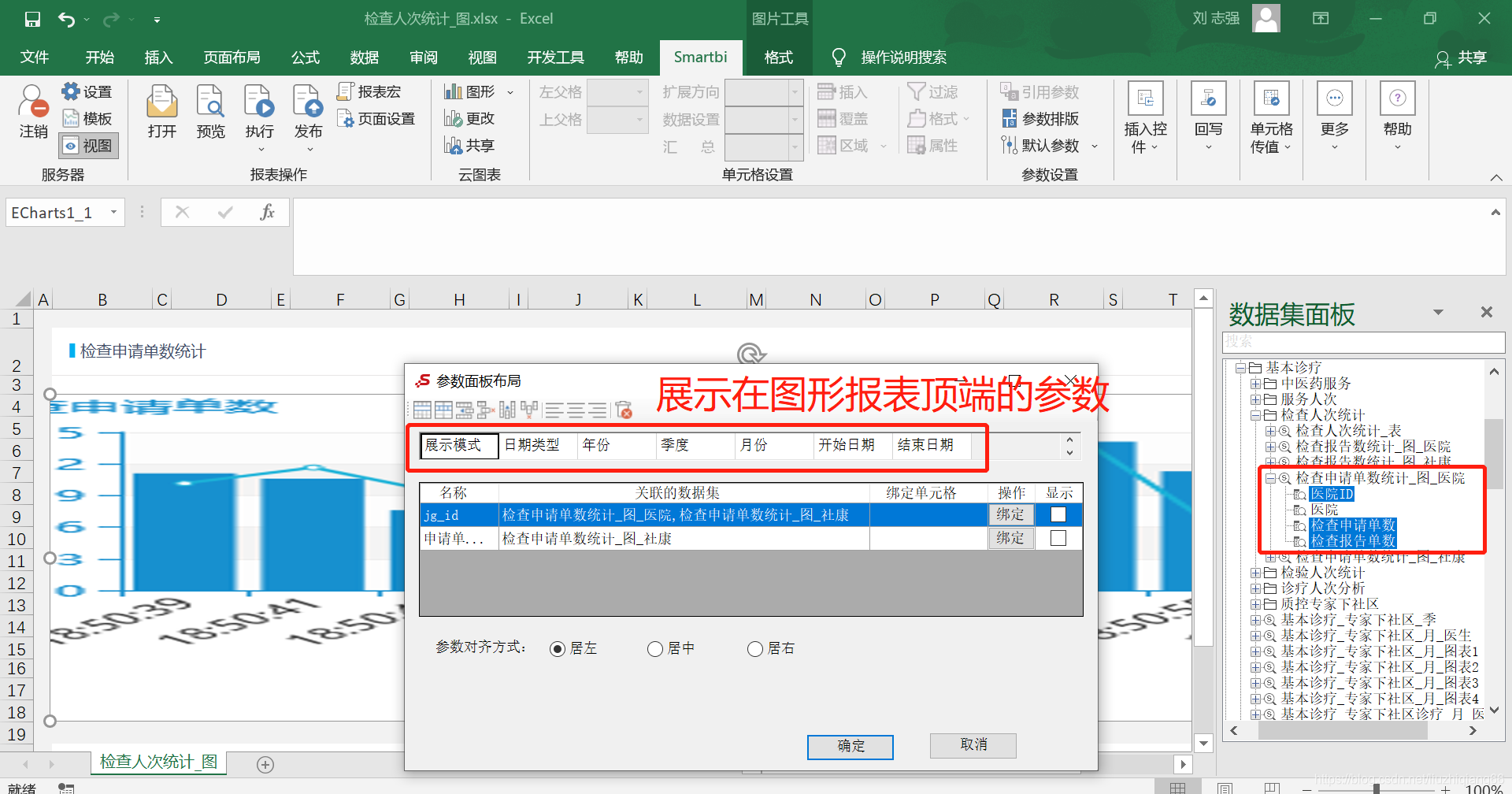Viewport: 1512px width, 794px height.
Task: Open the 默认参数 dropdown
Action: click(x=1095, y=146)
